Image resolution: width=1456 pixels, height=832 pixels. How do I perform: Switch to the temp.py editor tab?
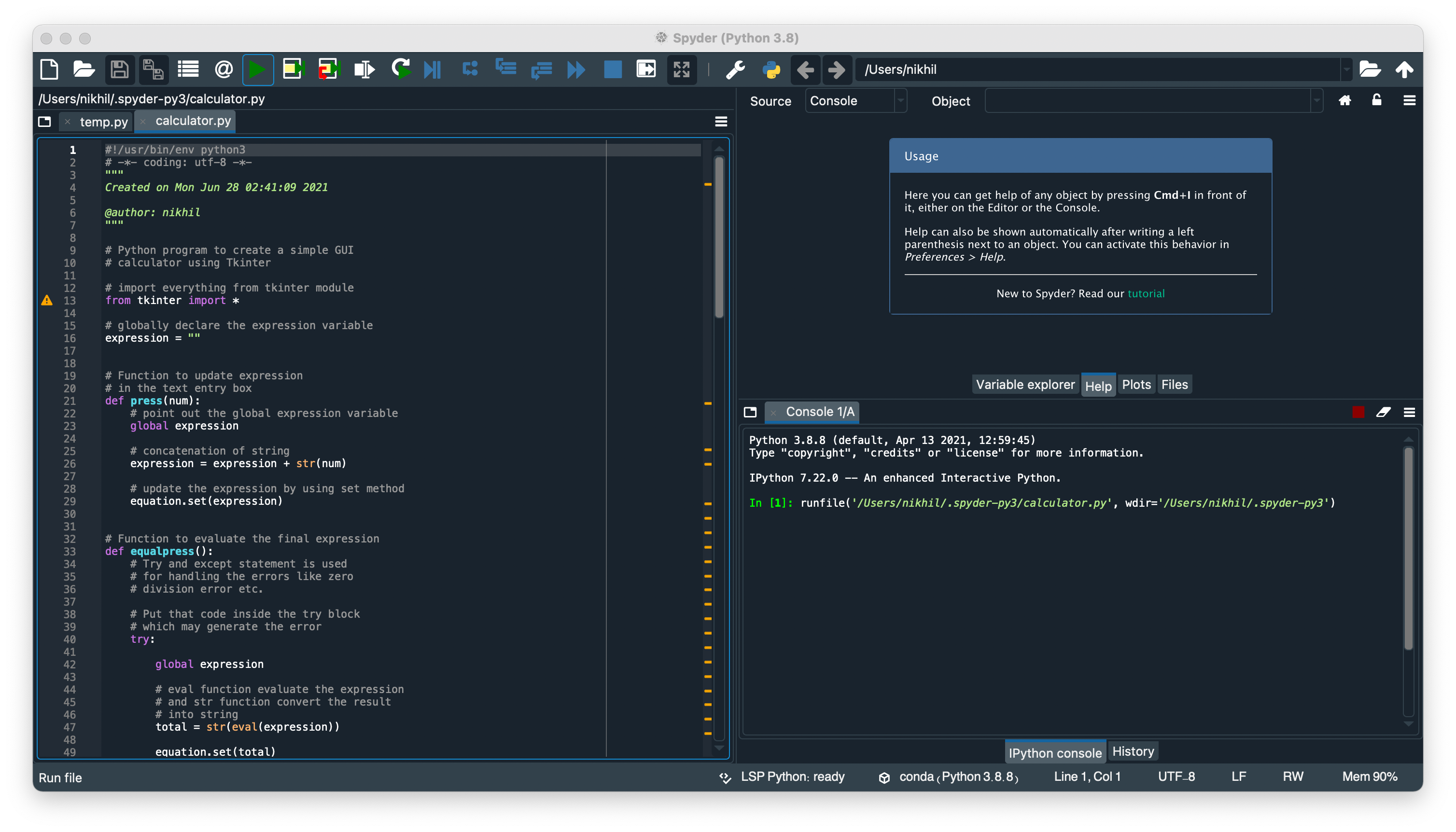click(x=103, y=122)
